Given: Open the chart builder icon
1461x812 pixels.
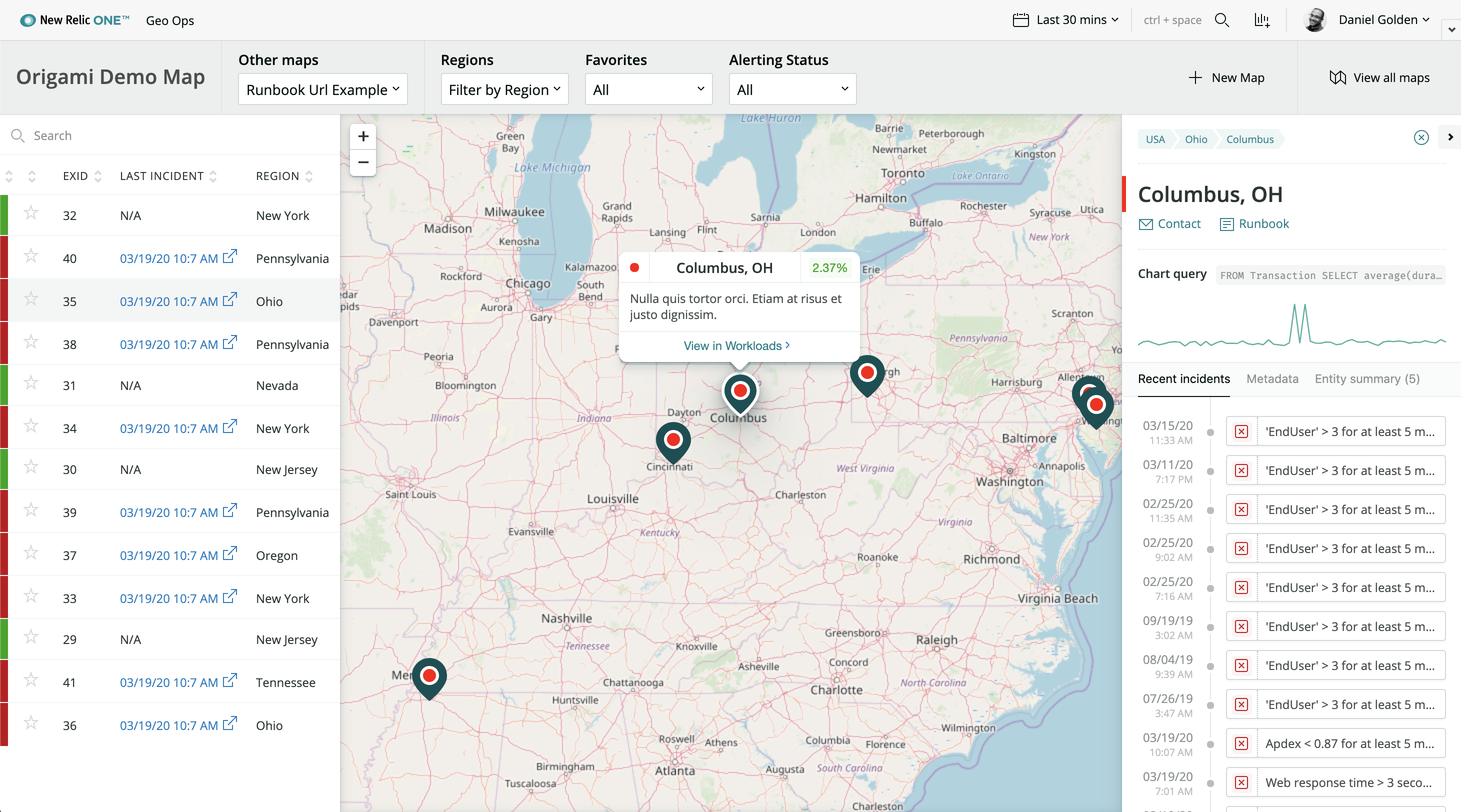Looking at the screenshot, I should click(1261, 20).
